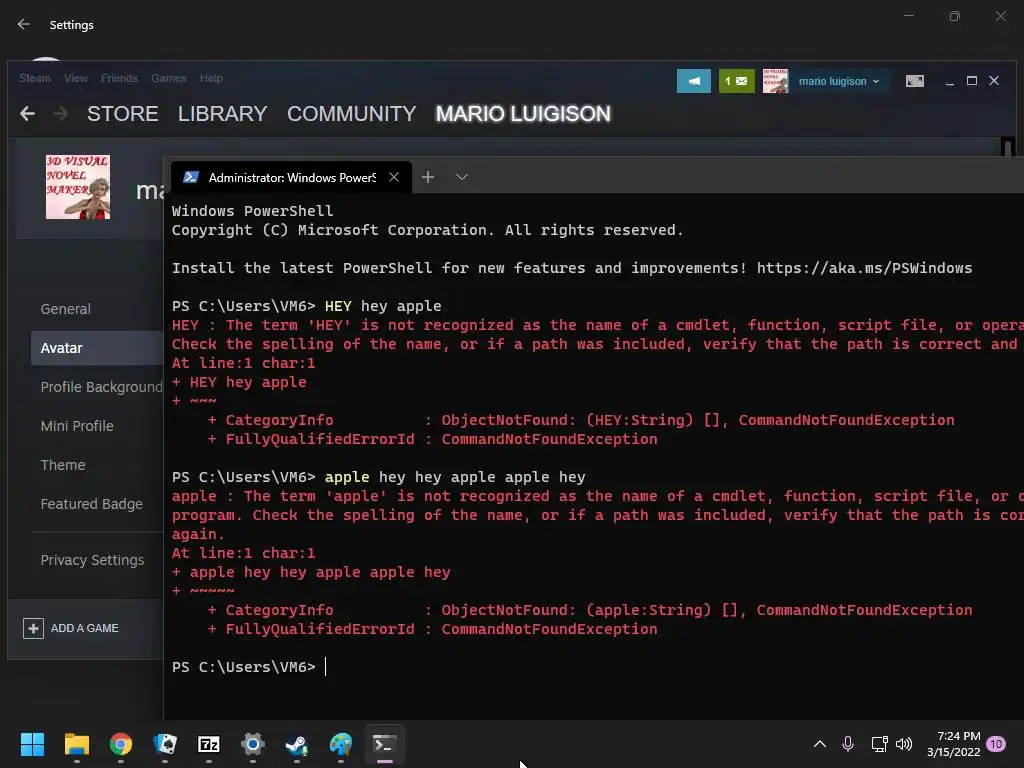This screenshot has height=768, width=1024.
Task: Go to Steam STORE section
Action: point(123,114)
